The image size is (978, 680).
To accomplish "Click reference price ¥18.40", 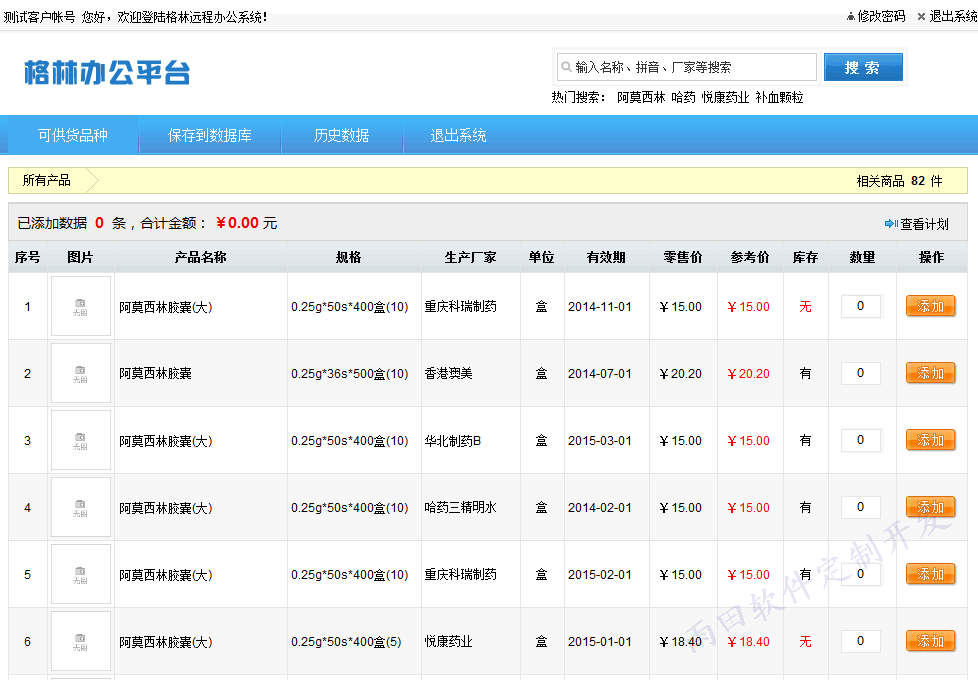I will tap(748, 642).
